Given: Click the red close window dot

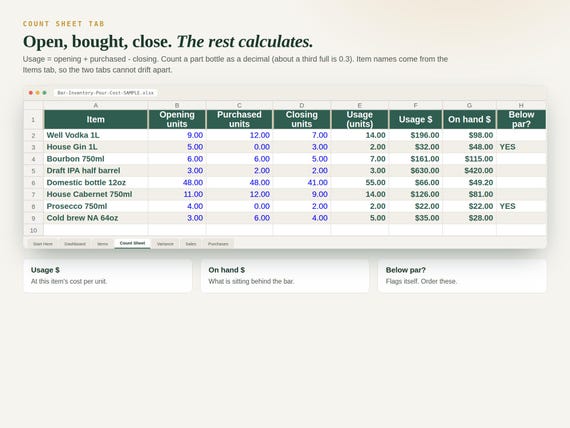Looking at the screenshot, I should pos(31,93).
